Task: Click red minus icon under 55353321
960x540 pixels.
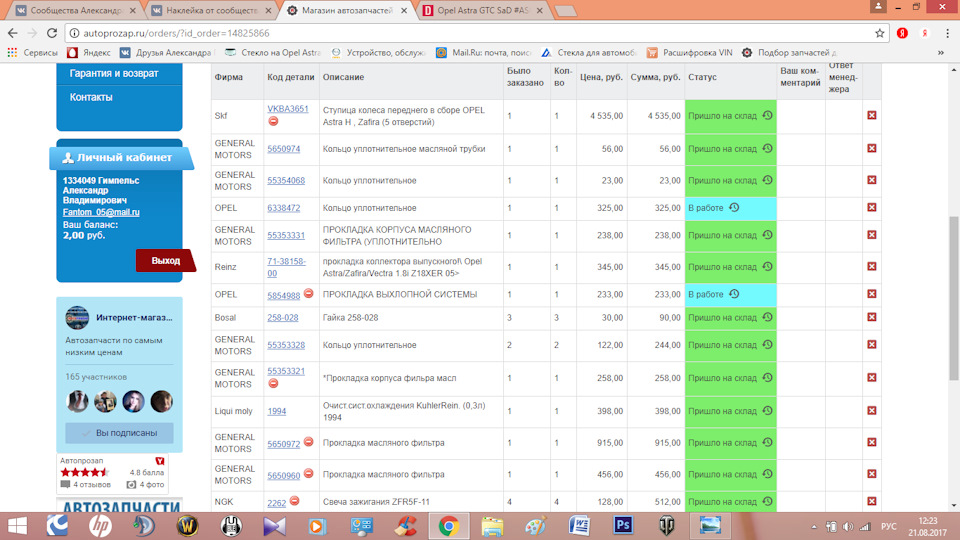Action: [273, 383]
